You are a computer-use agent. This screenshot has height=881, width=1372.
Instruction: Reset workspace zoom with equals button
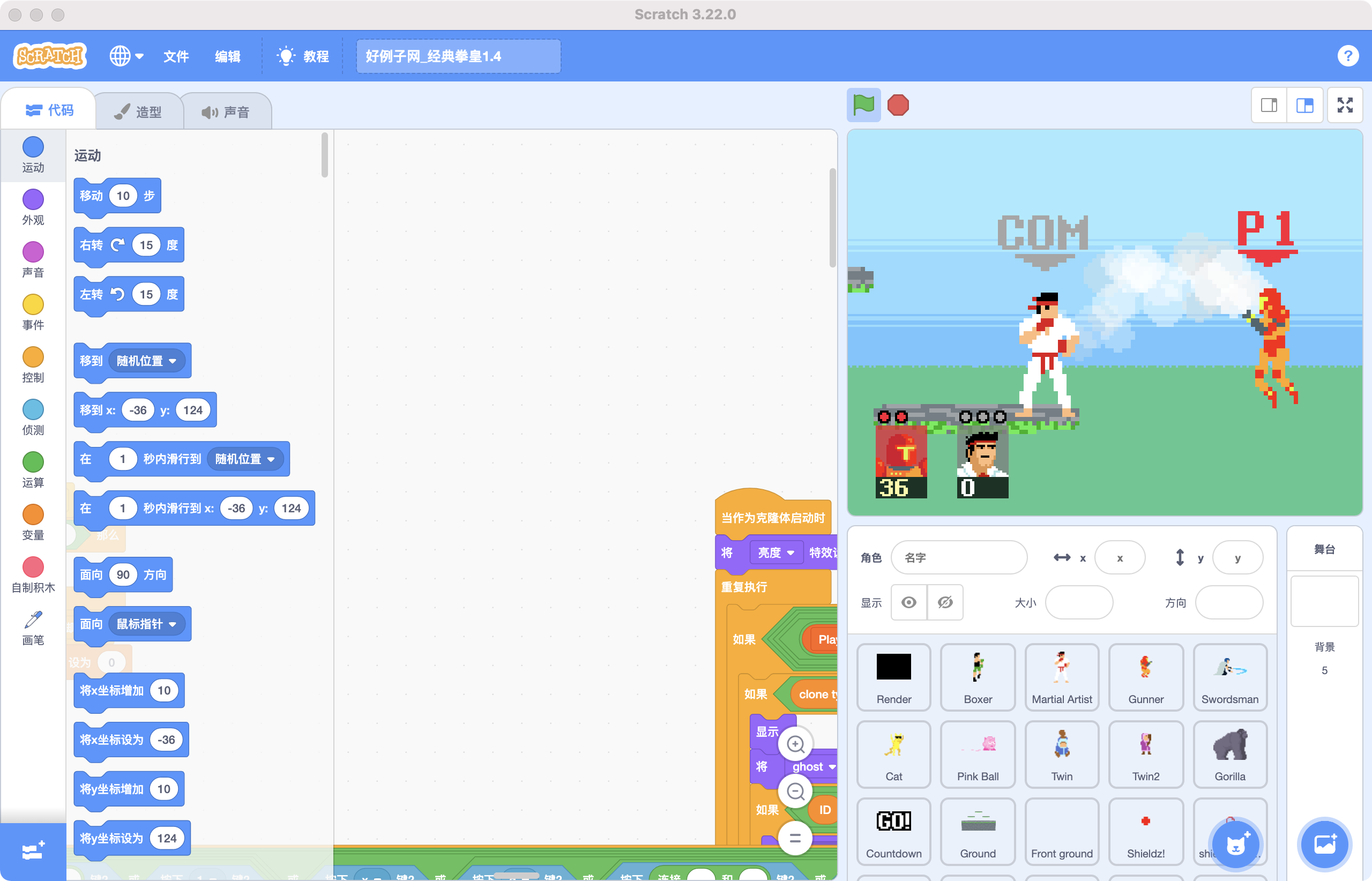[795, 839]
